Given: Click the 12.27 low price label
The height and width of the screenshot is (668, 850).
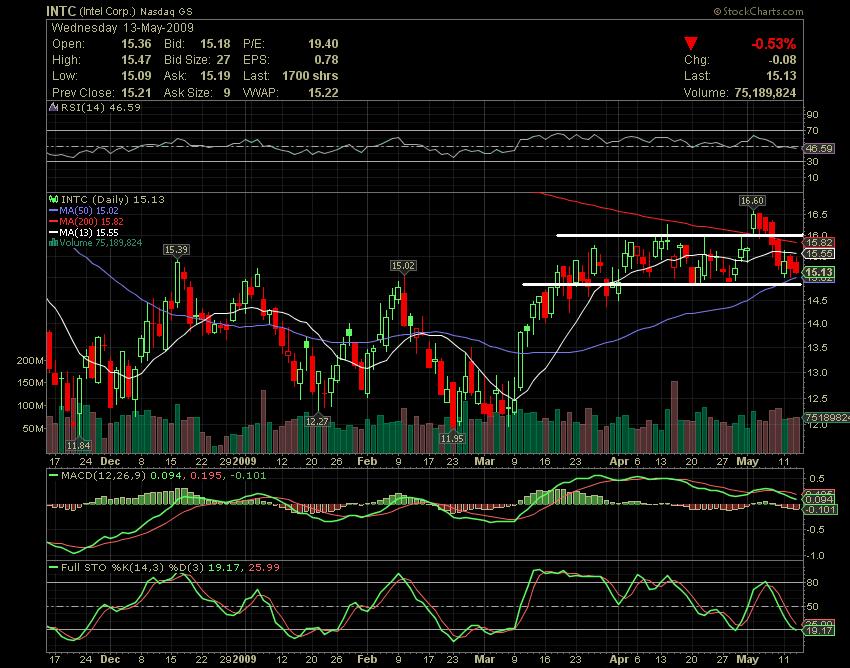Looking at the screenshot, I should click(317, 421).
